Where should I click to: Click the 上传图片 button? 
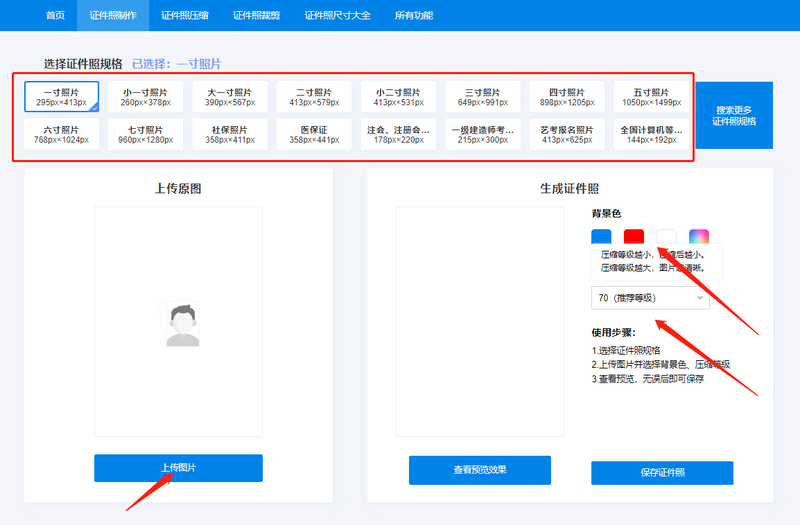178,468
